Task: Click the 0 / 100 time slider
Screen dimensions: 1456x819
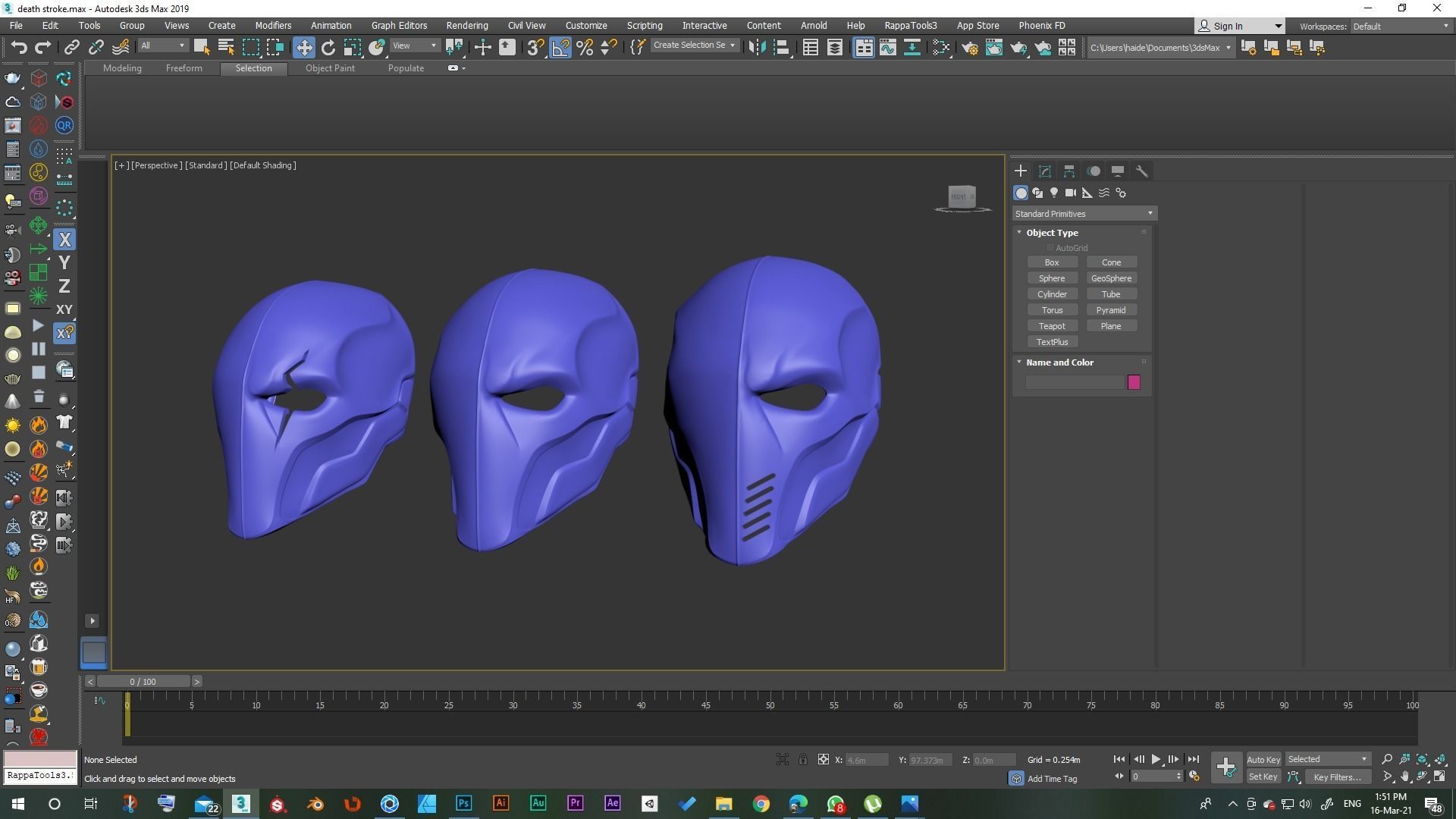Action: point(143,681)
